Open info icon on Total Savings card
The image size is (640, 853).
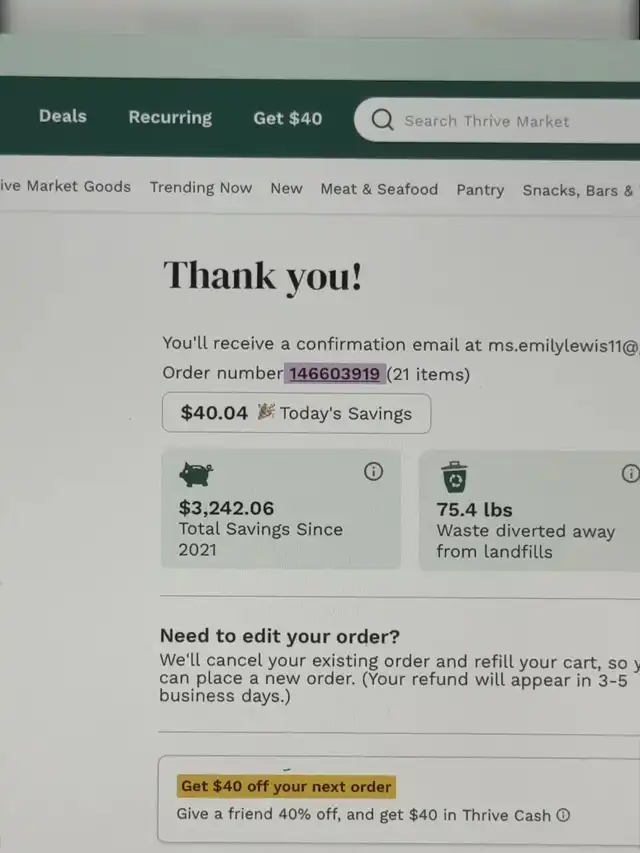[373, 471]
